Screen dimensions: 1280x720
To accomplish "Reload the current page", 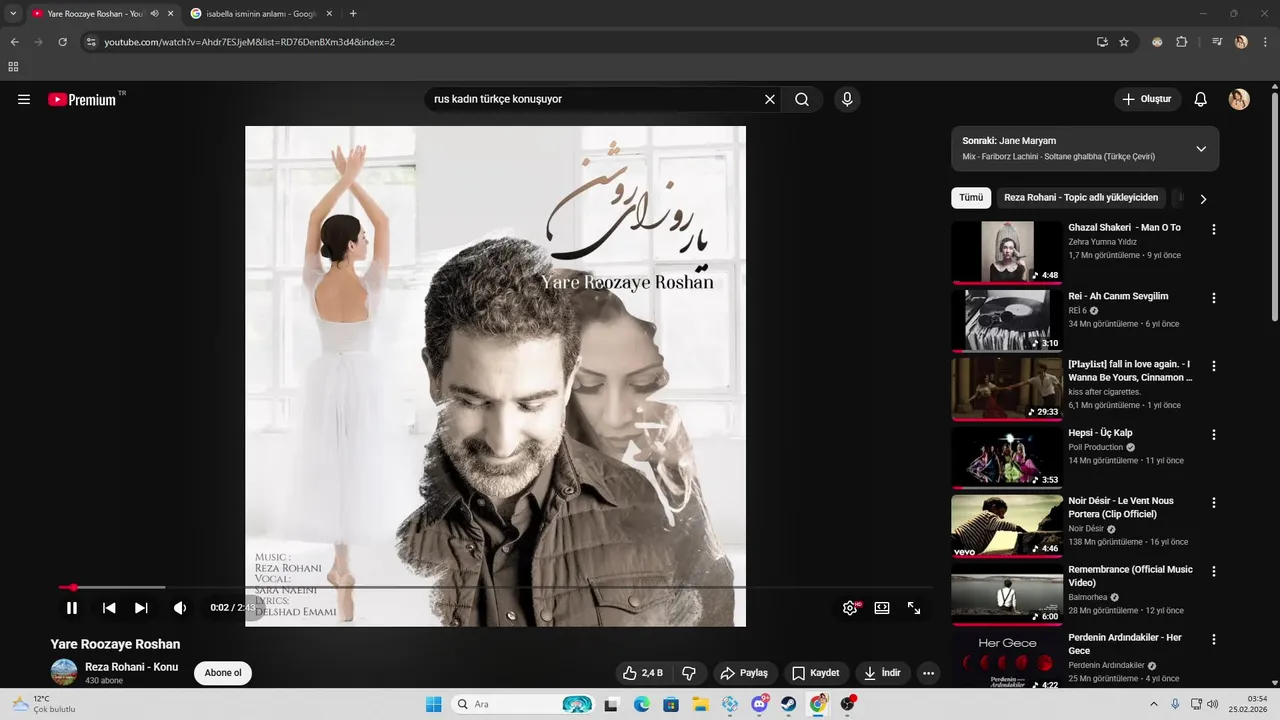I will click(x=62, y=42).
